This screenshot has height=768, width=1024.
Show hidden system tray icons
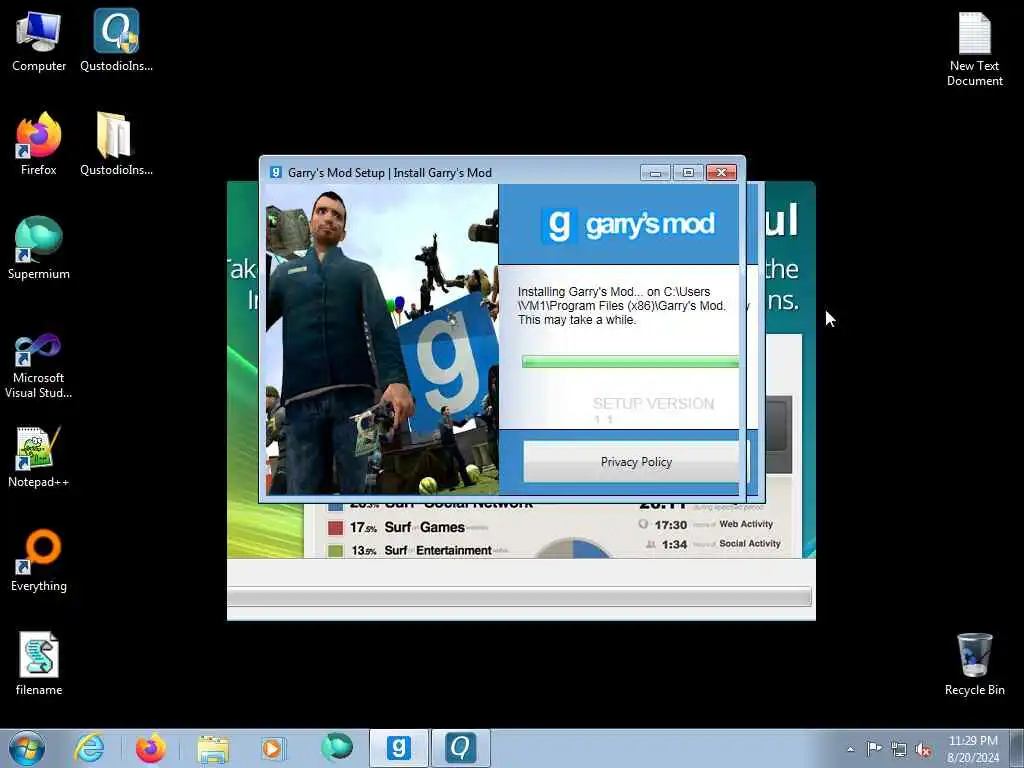coord(850,749)
